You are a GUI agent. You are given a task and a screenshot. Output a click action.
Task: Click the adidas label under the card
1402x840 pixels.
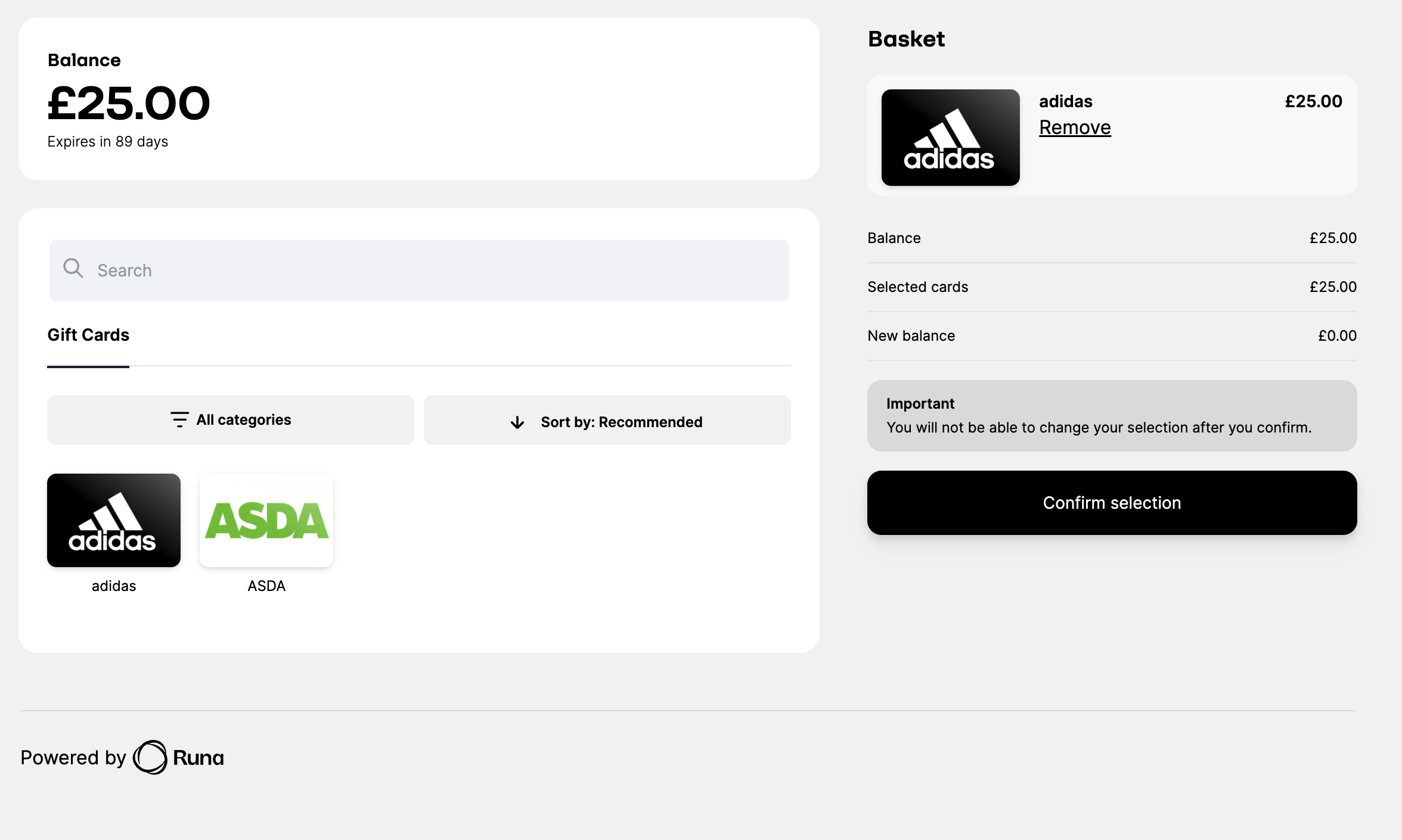click(114, 586)
